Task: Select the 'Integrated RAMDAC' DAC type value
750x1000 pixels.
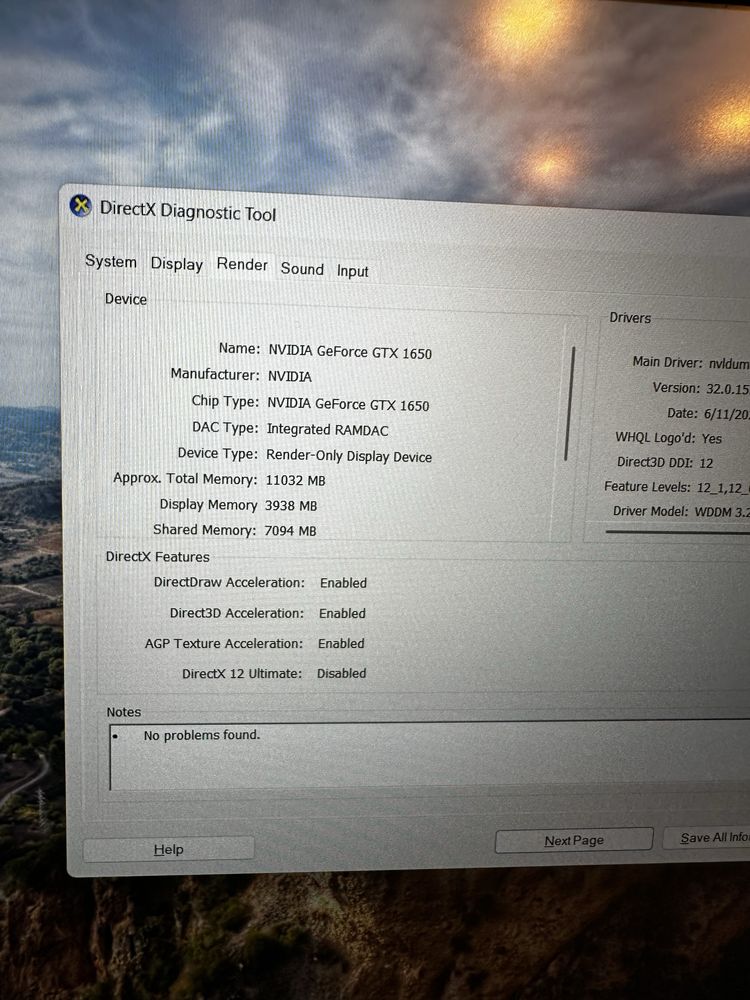Action: [327, 430]
